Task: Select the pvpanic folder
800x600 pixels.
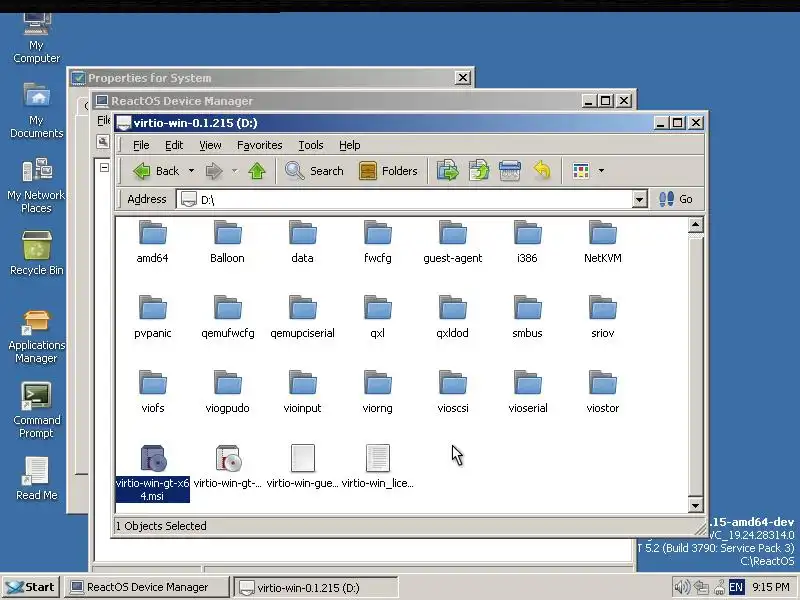Action: 153,316
